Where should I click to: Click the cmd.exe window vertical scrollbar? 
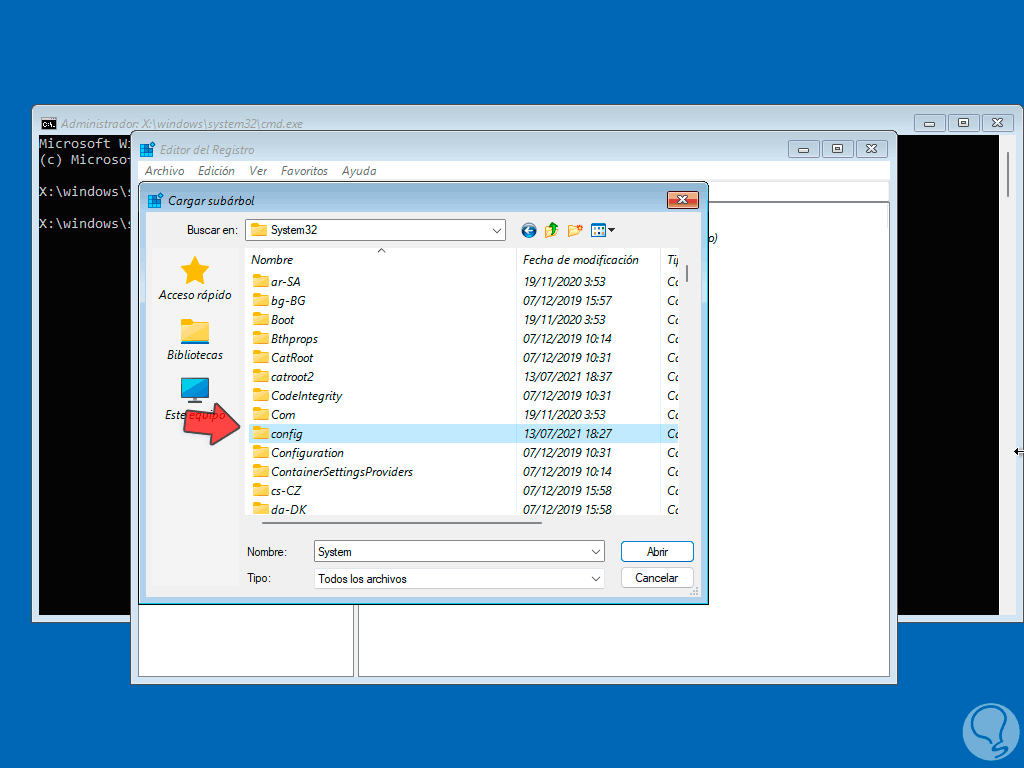(x=1008, y=176)
